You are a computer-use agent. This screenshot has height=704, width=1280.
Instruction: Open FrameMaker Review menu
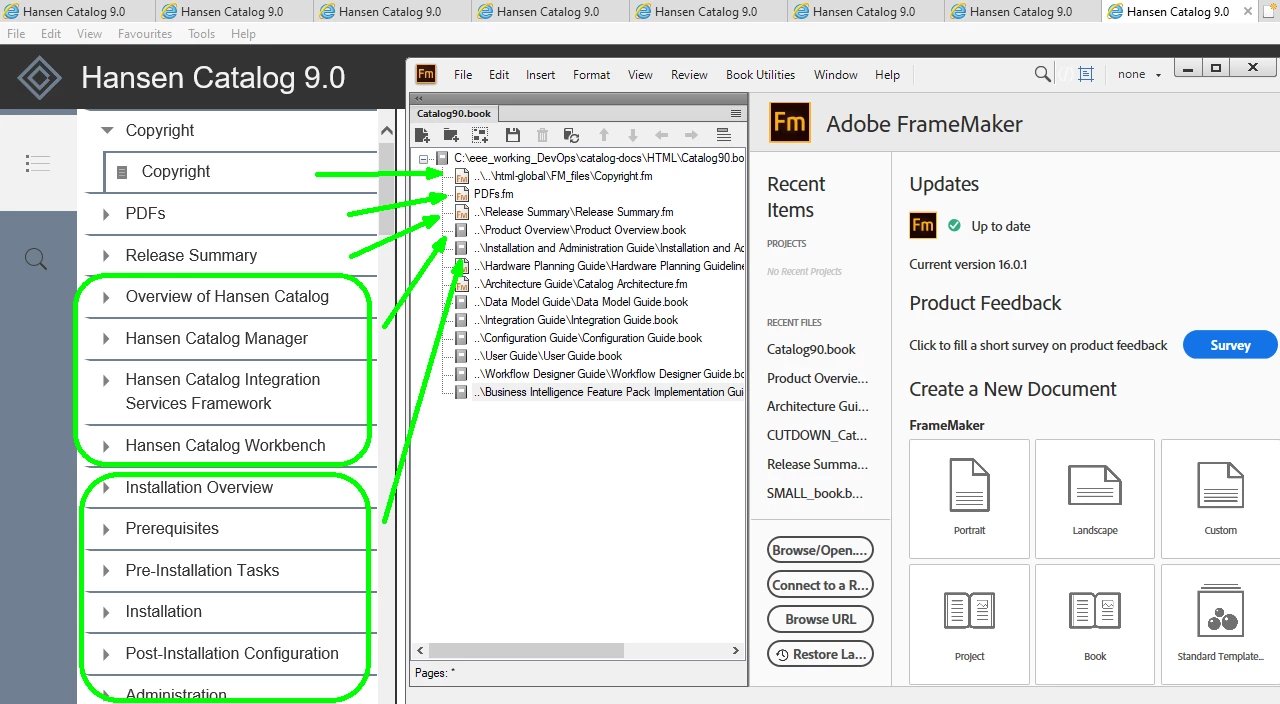[689, 74]
